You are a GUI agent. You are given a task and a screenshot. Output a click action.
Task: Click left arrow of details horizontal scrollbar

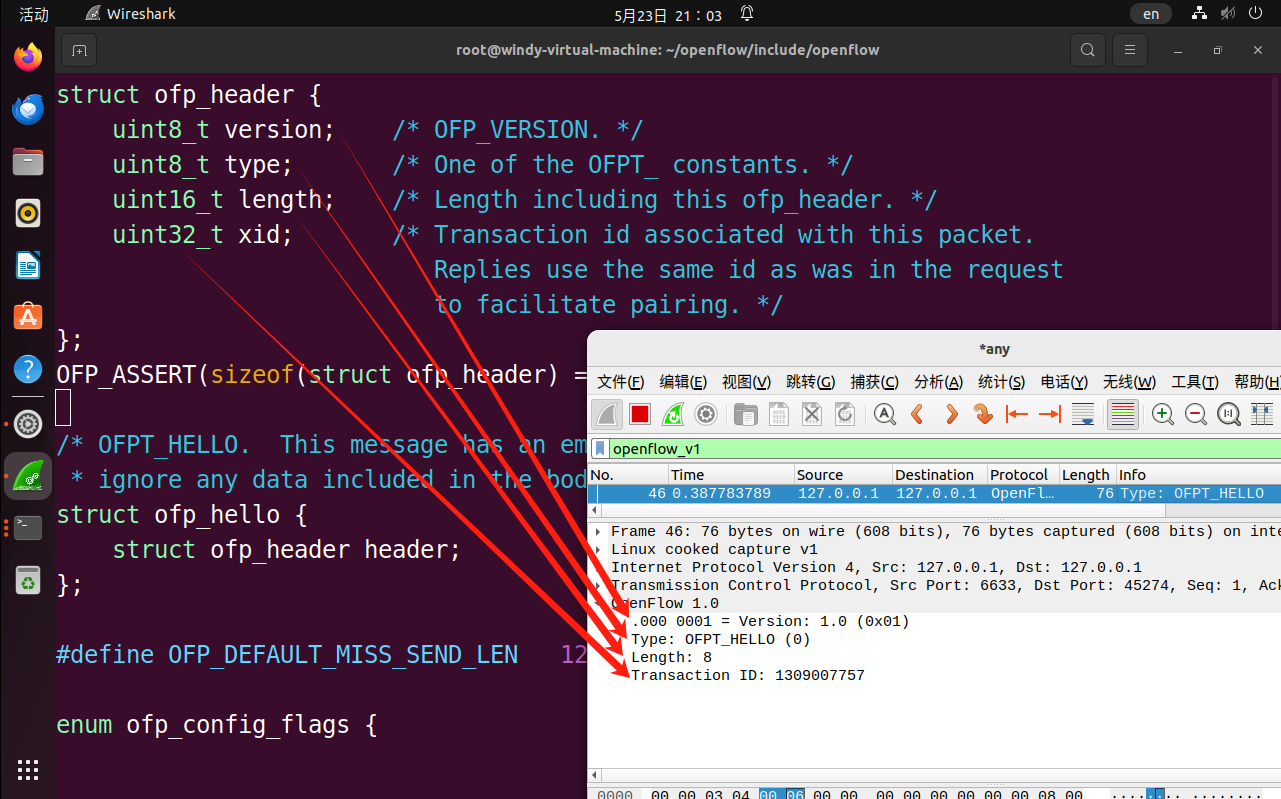pyautogui.click(x=596, y=775)
